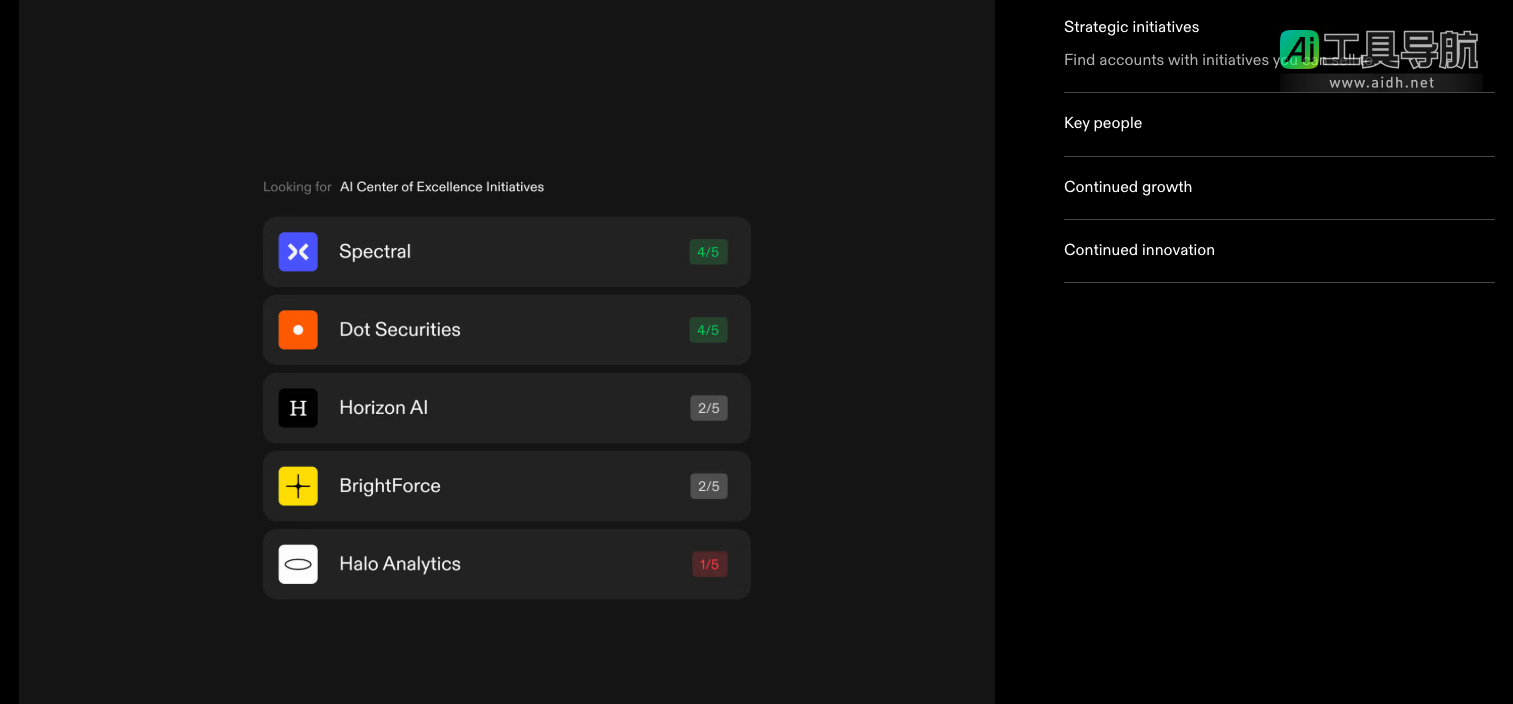Select the Horizon AI account name
Viewport: 1513px width, 704px height.
point(383,408)
